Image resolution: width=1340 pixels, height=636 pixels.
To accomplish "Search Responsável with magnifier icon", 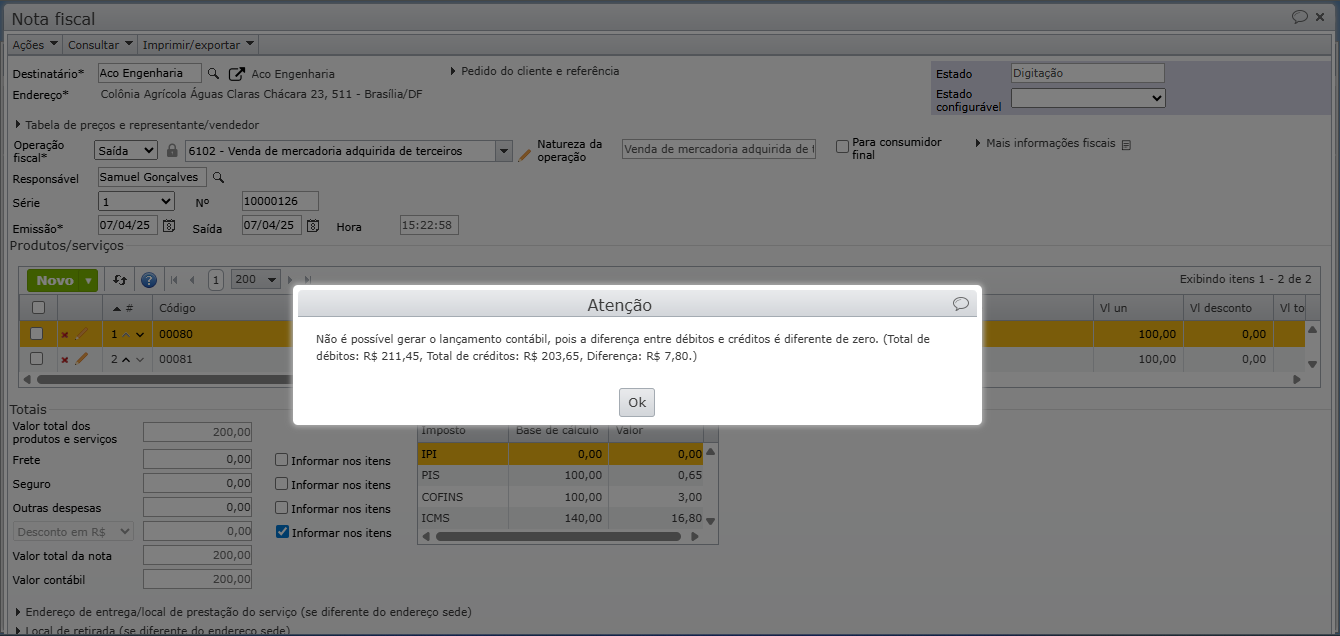I will pos(218,177).
